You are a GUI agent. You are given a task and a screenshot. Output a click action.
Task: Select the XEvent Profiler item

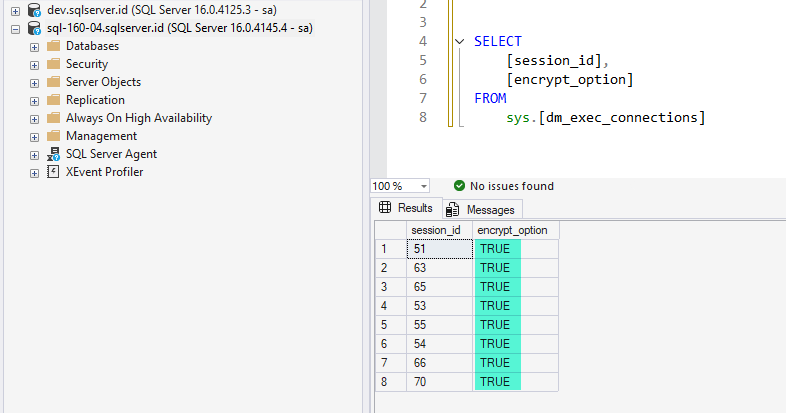[x=105, y=172]
